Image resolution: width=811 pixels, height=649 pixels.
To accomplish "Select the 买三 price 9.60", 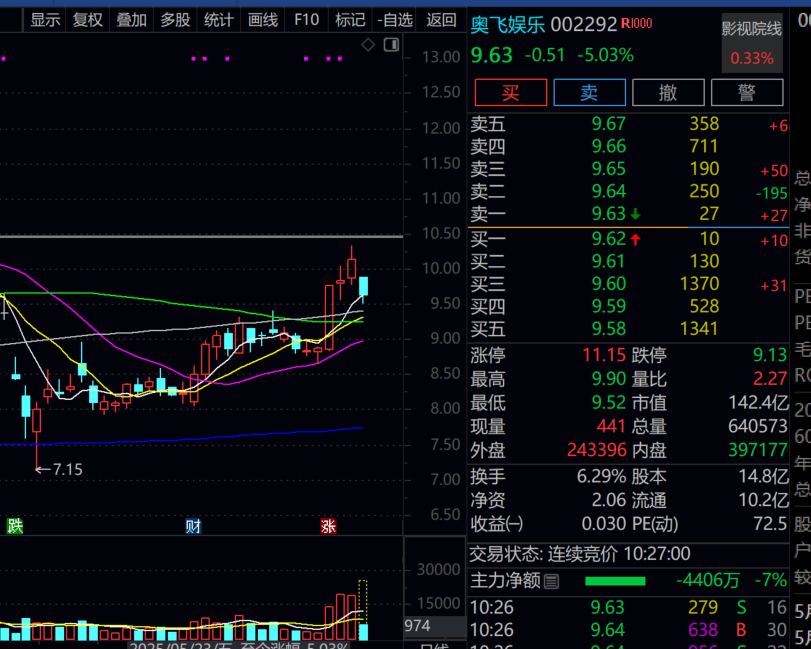I will [609, 284].
